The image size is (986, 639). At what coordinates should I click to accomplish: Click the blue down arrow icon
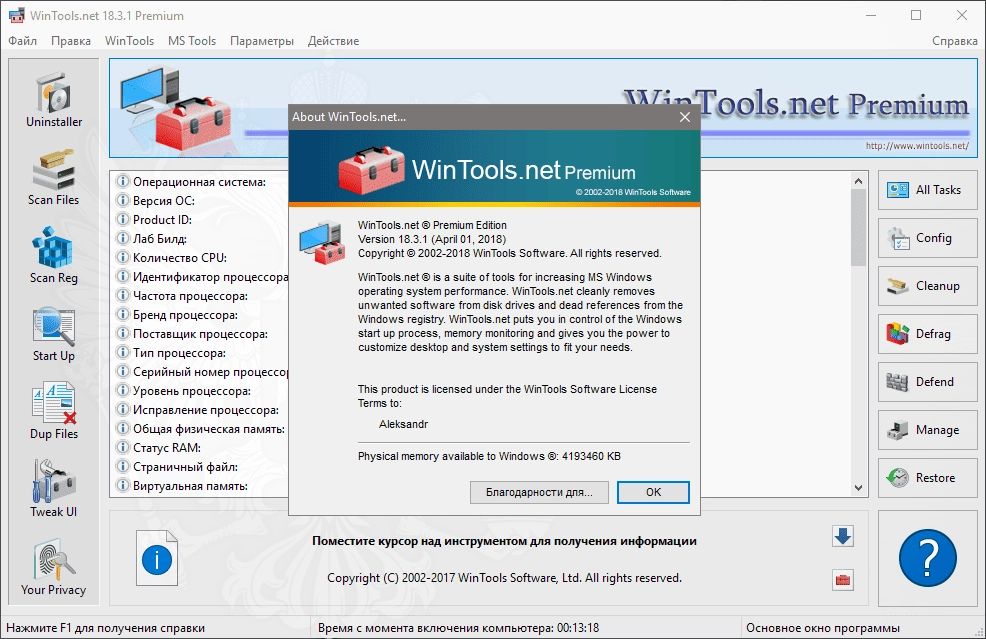tap(843, 536)
